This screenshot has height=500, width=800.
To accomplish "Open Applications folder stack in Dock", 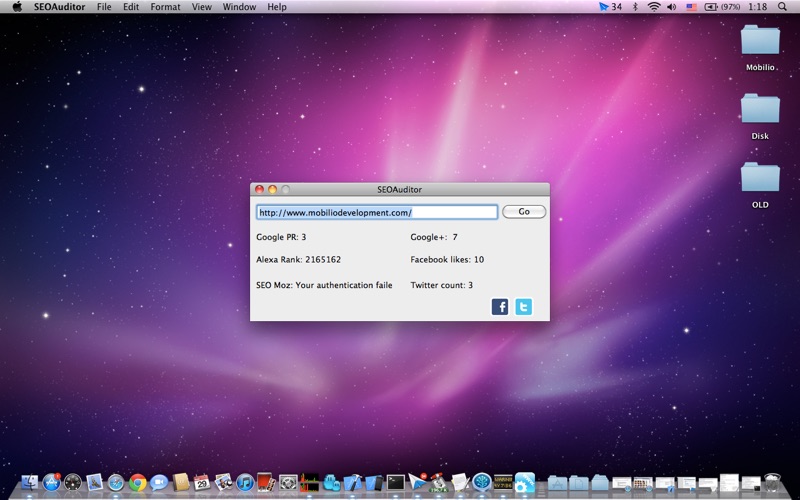I will click(558, 483).
